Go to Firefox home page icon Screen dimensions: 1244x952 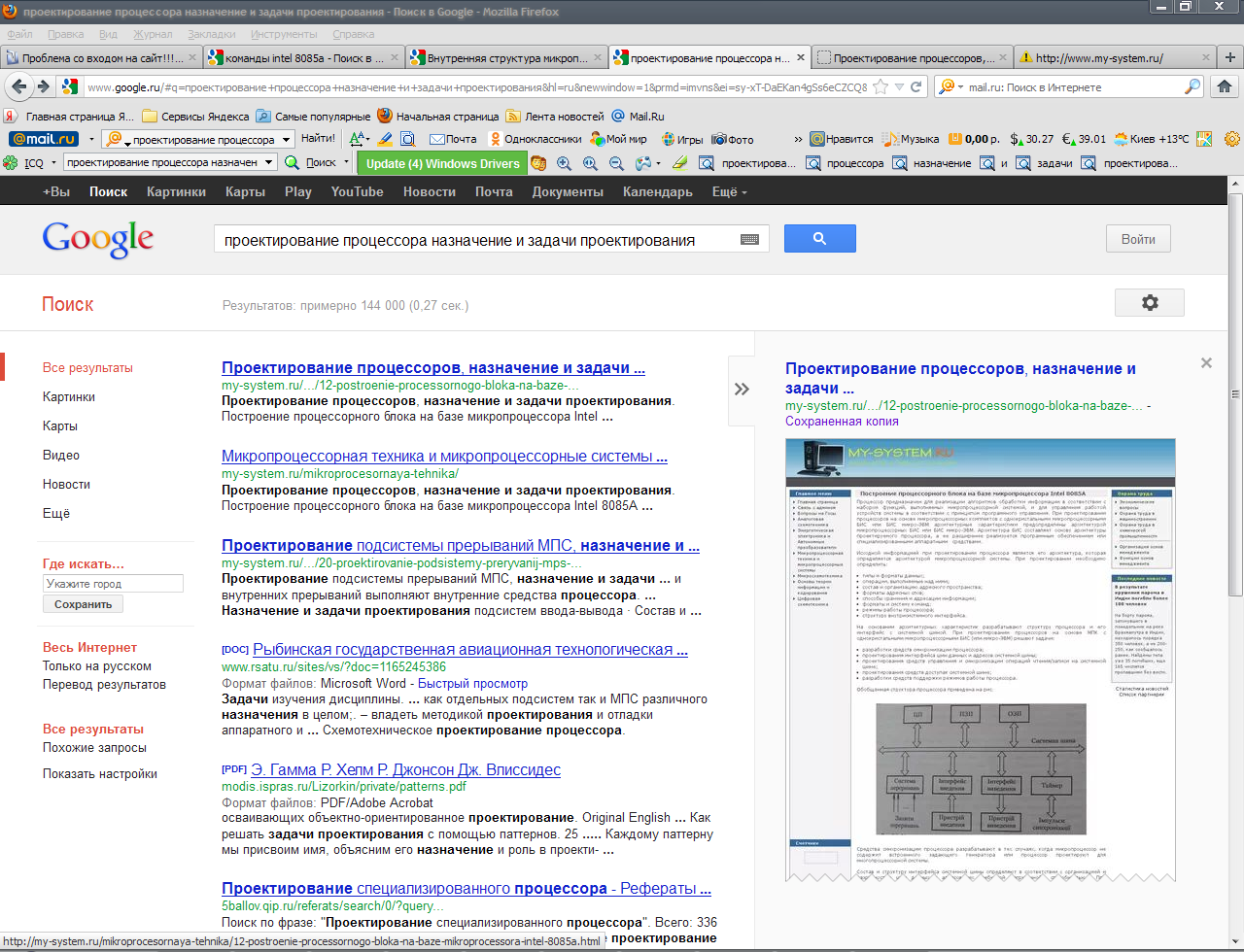(x=1225, y=86)
